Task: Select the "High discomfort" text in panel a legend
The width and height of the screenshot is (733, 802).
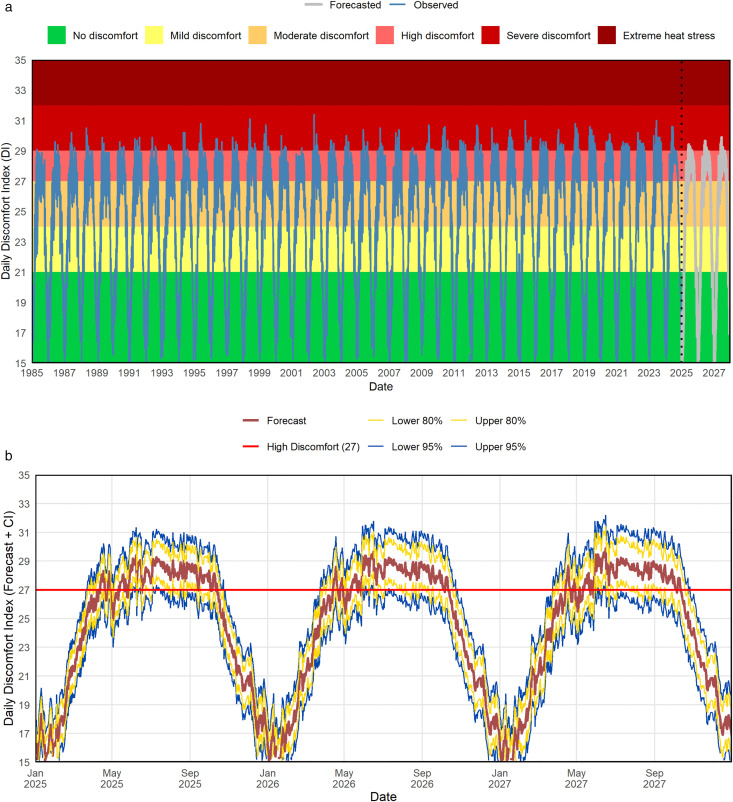Action: 437,36
